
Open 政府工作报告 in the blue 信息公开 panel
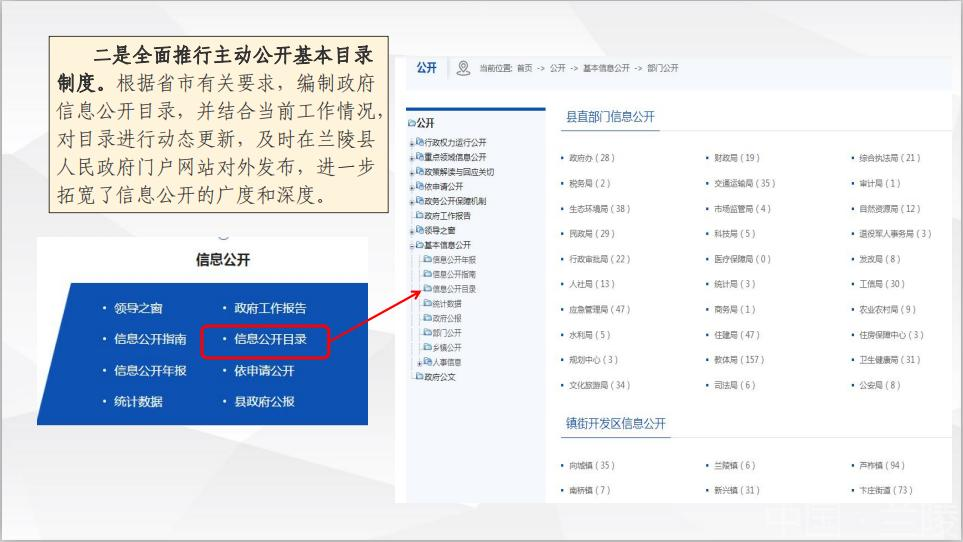(x=270, y=308)
